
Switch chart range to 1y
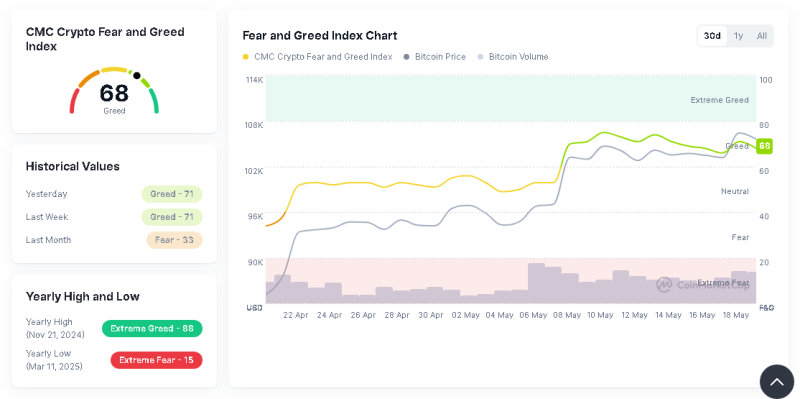coord(738,36)
